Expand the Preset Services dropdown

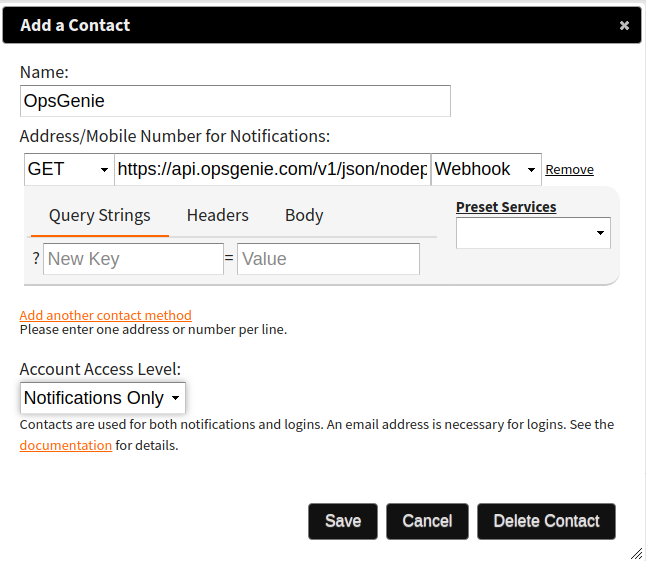(533, 233)
